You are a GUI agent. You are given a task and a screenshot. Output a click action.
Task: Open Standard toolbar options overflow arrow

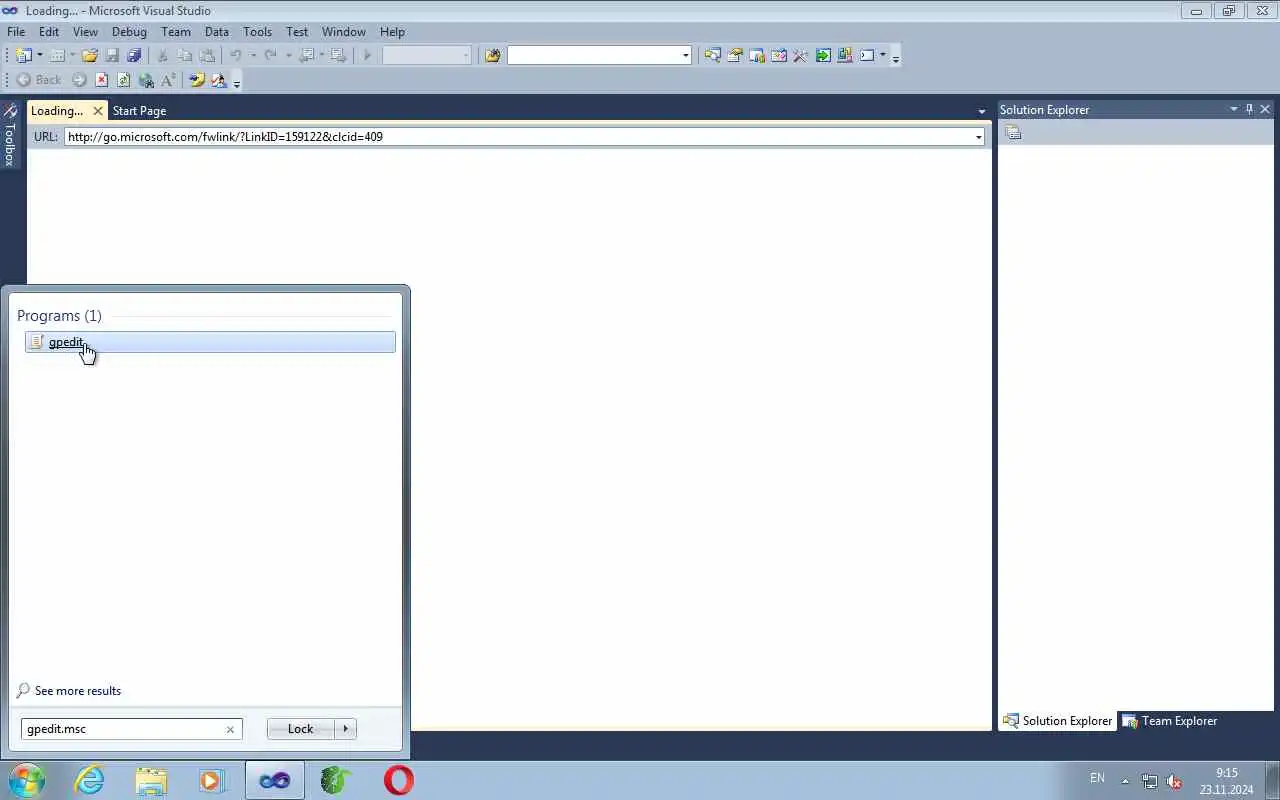pyautogui.click(x=895, y=57)
